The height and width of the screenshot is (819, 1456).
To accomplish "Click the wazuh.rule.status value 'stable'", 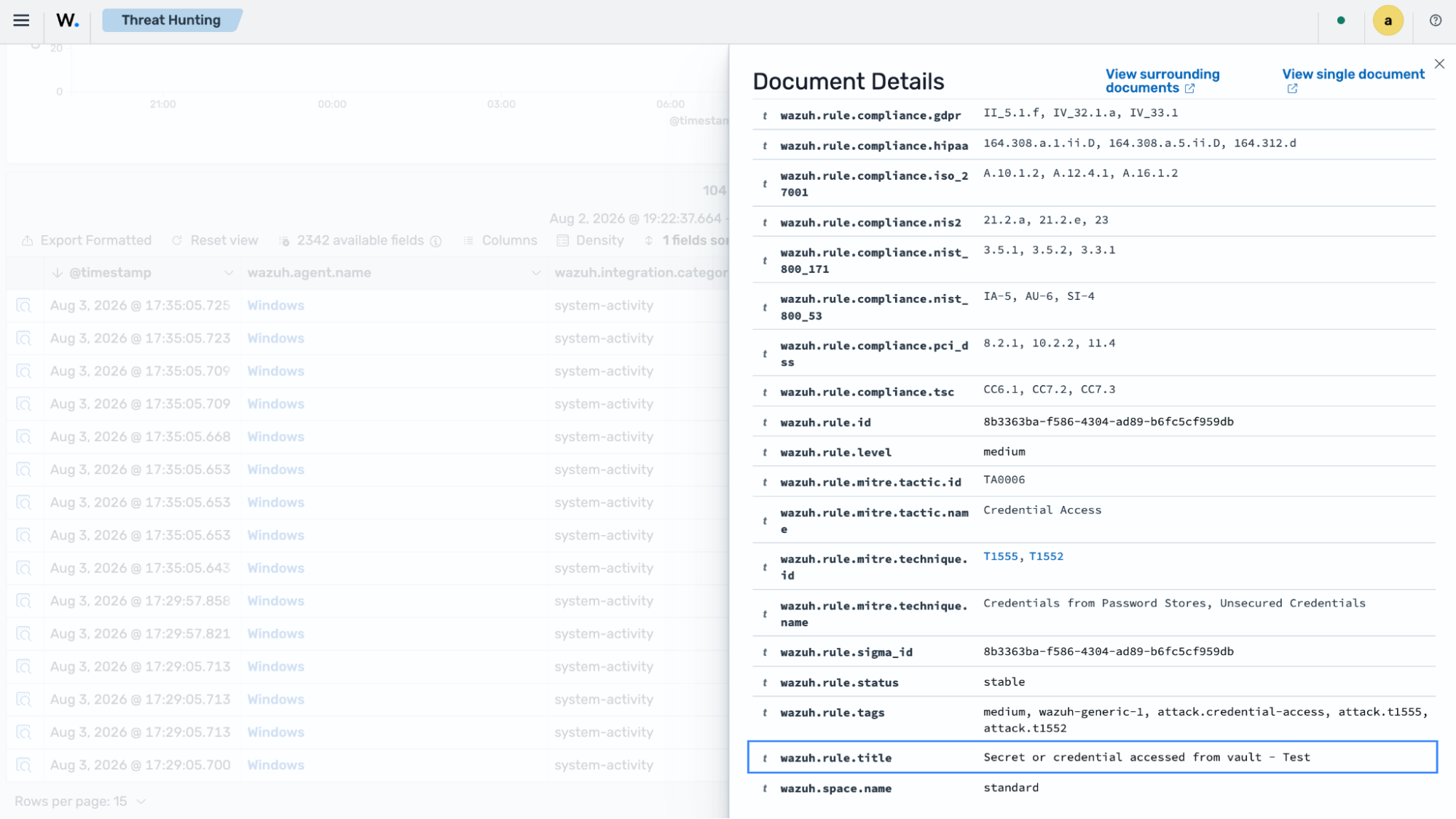I will click(x=1004, y=682).
